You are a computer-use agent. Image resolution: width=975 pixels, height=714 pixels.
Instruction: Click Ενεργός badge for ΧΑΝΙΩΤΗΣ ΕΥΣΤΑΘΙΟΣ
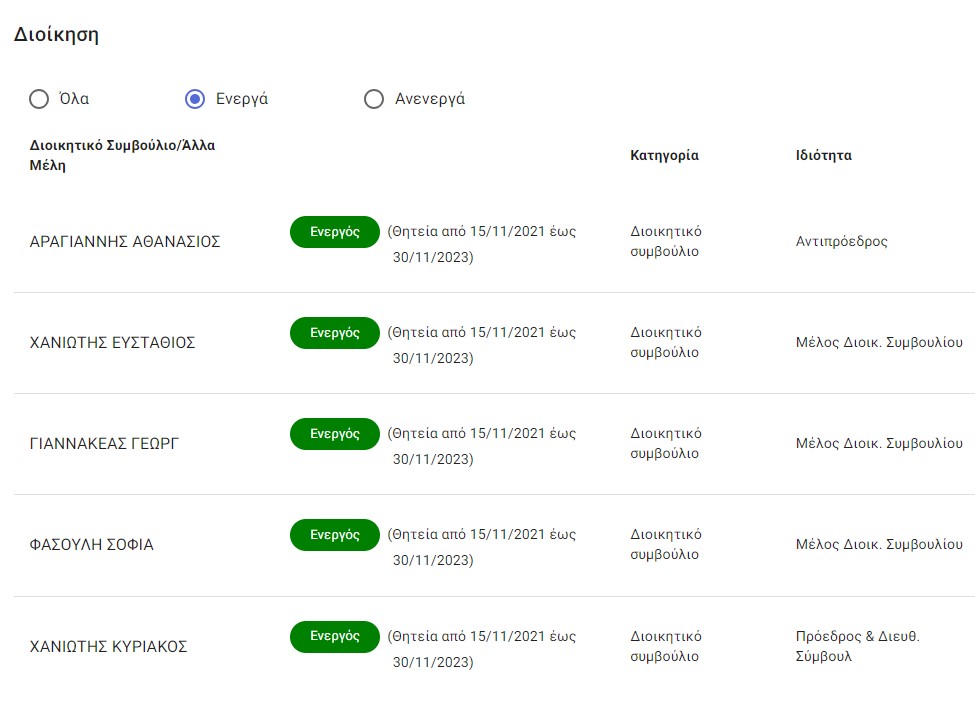point(334,333)
